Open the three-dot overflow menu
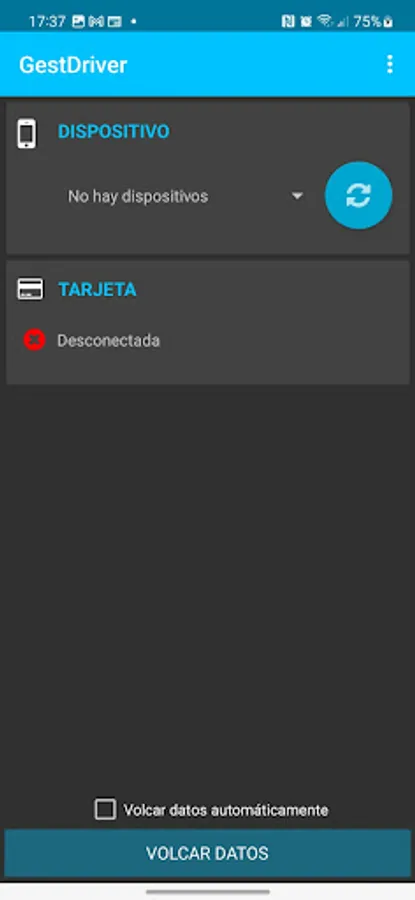The width and height of the screenshot is (415, 900). tap(390, 64)
